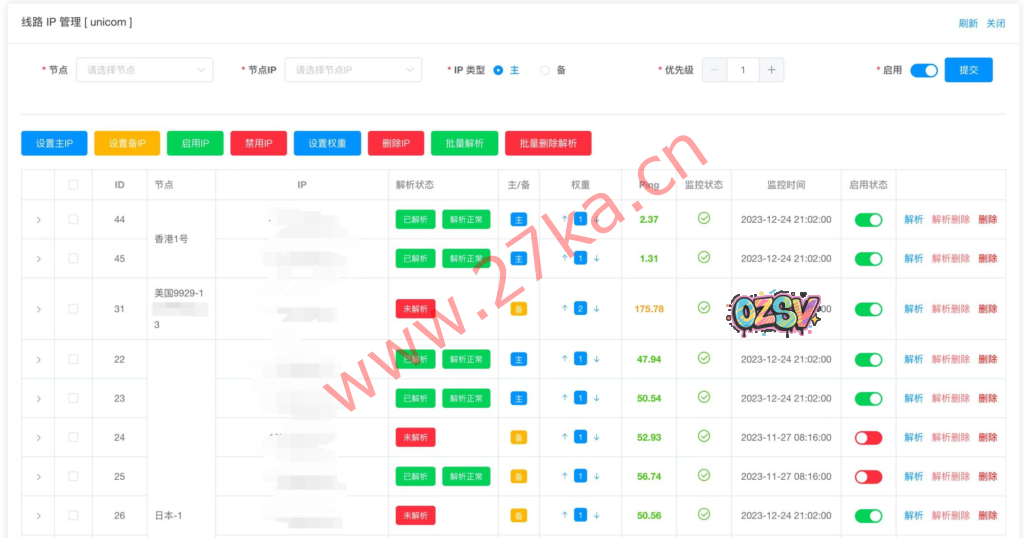Click 解析 link for ID 44

[x=914, y=219]
